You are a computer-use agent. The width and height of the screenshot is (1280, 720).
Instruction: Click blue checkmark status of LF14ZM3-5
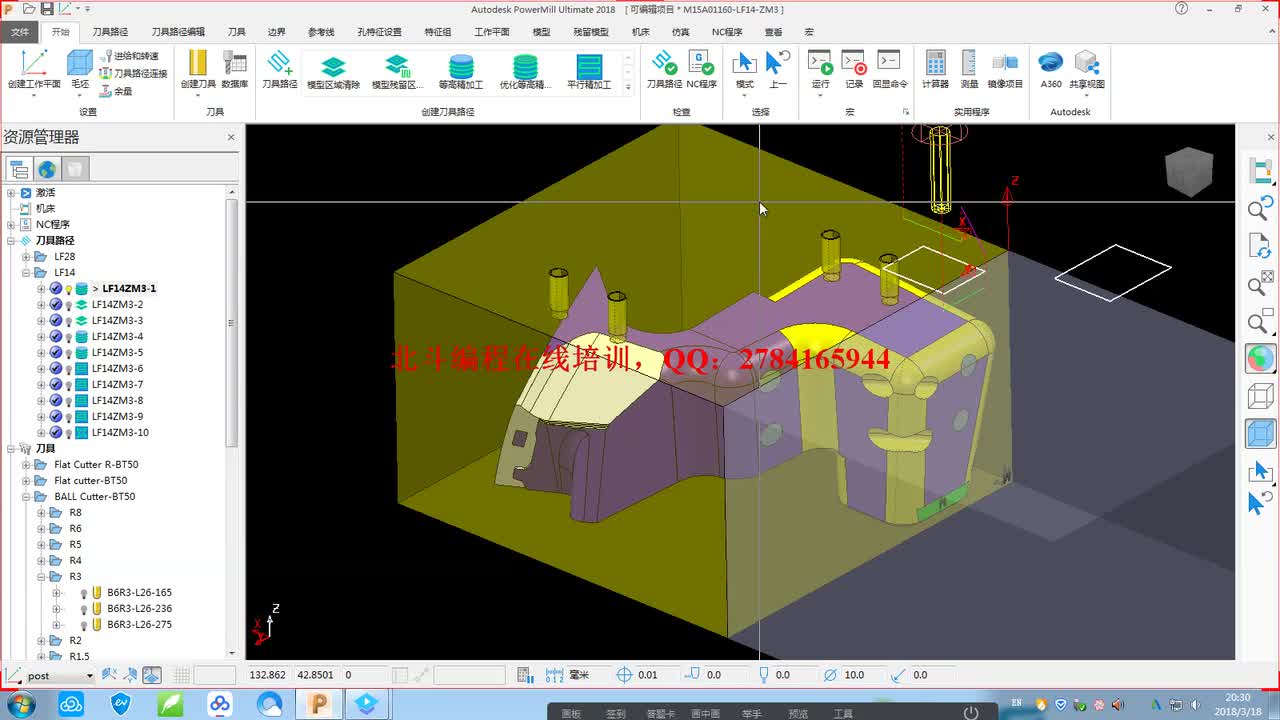click(x=56, y=353)
